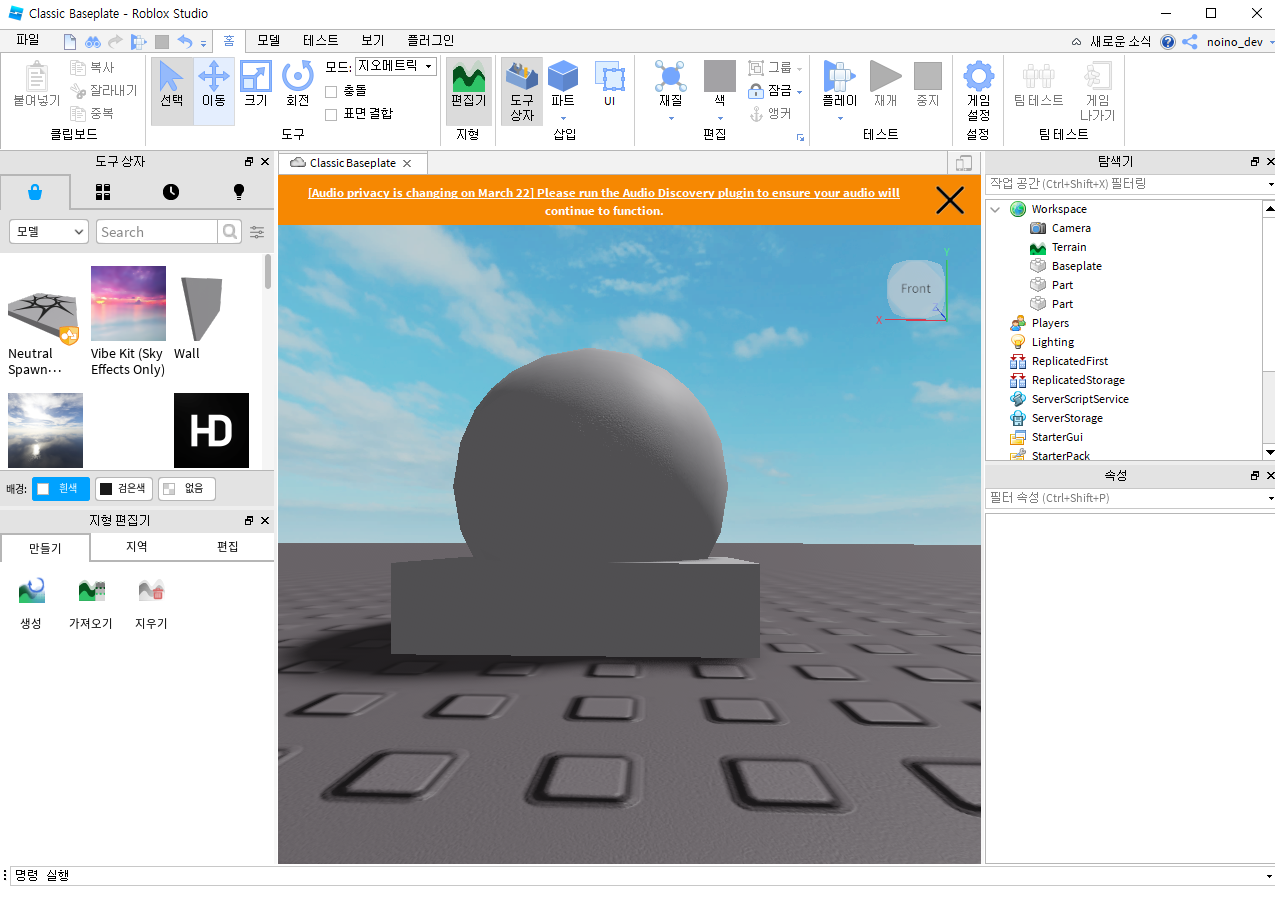
Task: Open the 모드 지오메트릭 dropdown
Action: click(x=396, y=66)
